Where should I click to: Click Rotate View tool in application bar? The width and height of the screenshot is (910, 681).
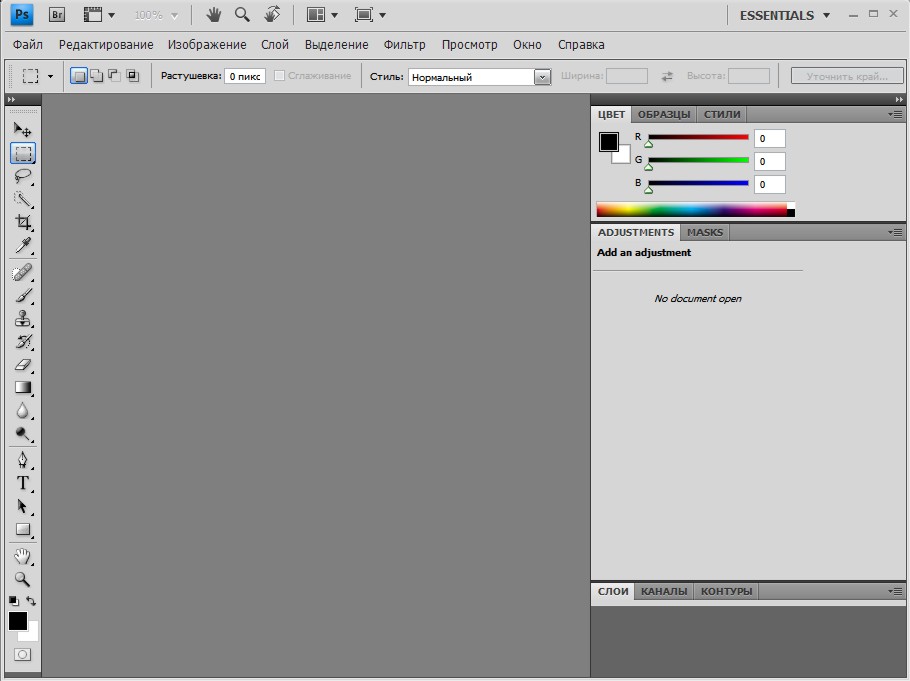pos(272,15)
